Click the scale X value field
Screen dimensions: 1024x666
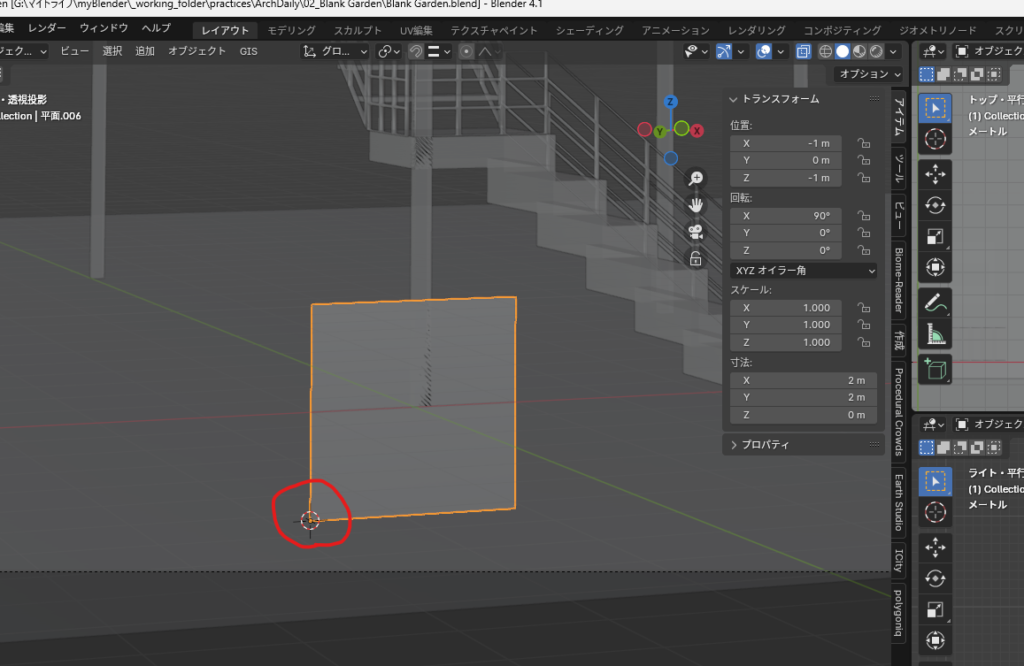click(786, 308)
